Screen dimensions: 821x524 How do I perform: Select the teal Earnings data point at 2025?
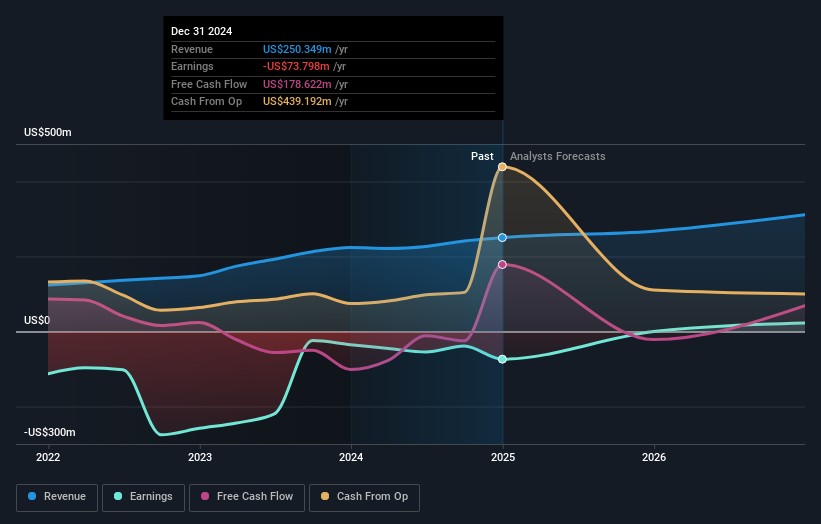pos(502,359)
